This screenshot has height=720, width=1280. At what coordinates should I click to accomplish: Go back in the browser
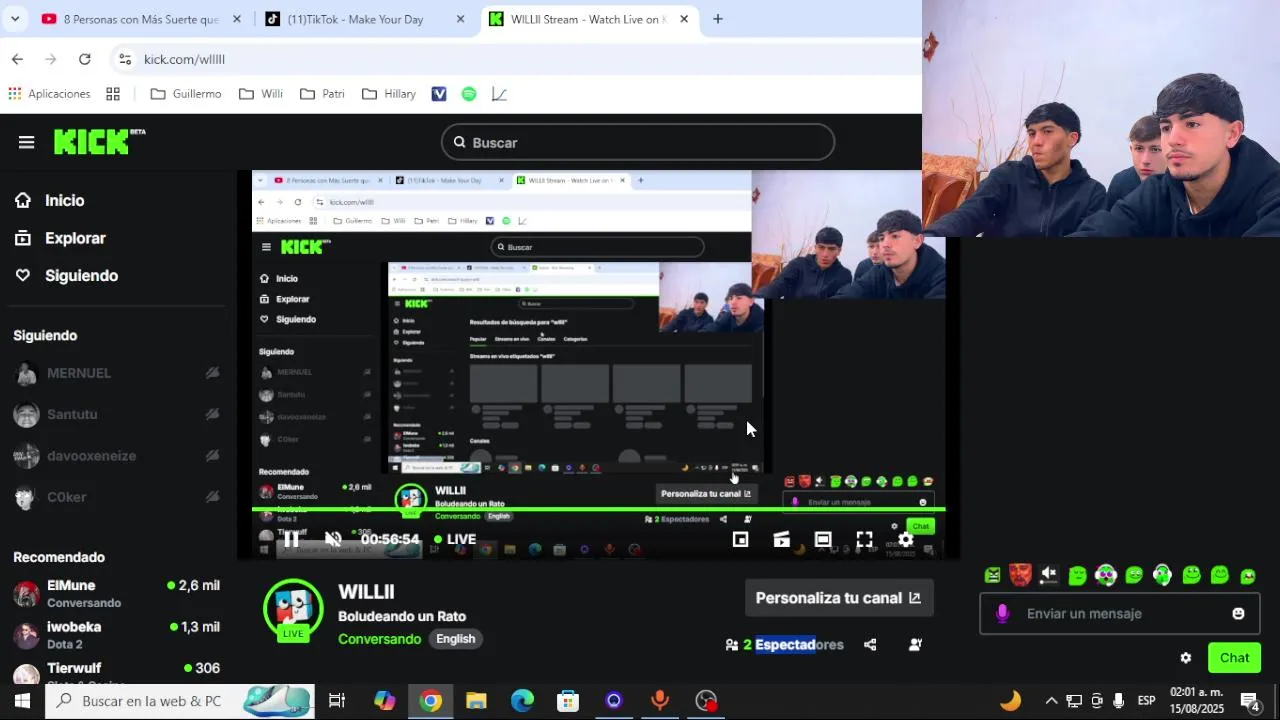click(17, 59)
